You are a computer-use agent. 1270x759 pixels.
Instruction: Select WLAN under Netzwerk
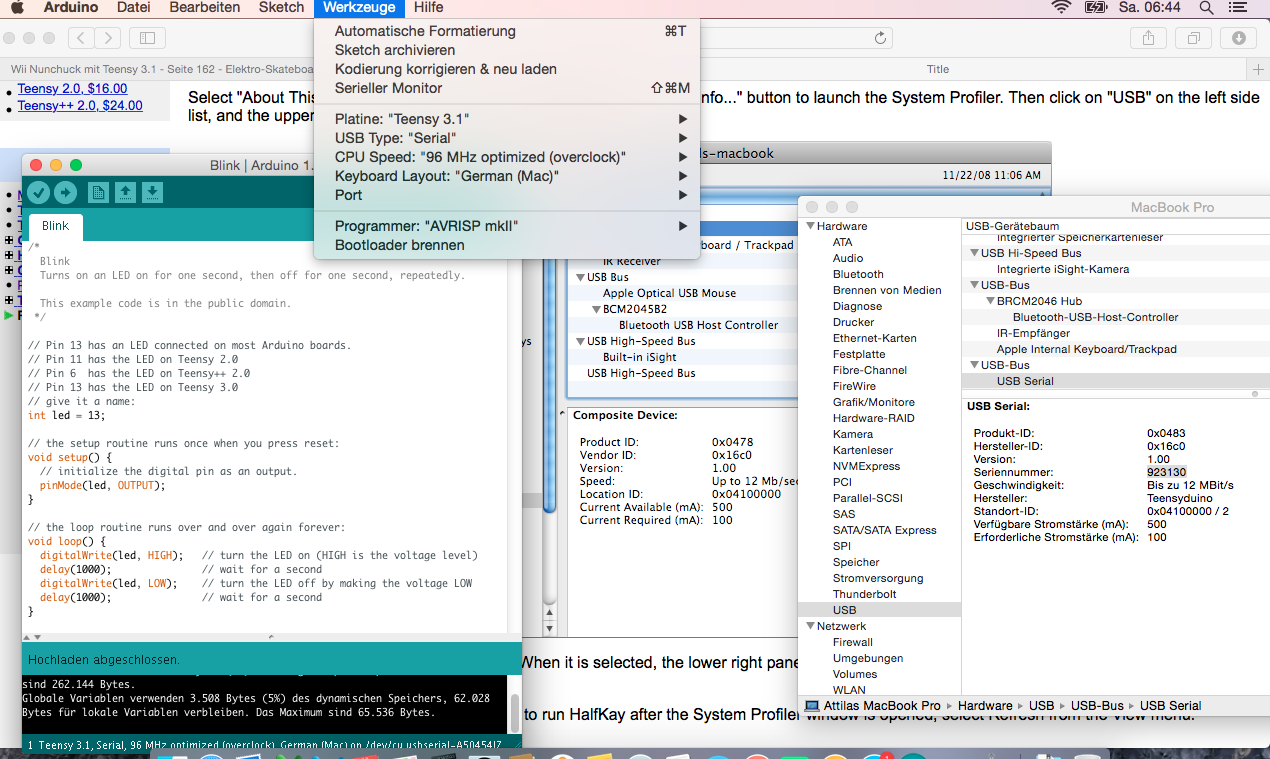tap(849, 690)
